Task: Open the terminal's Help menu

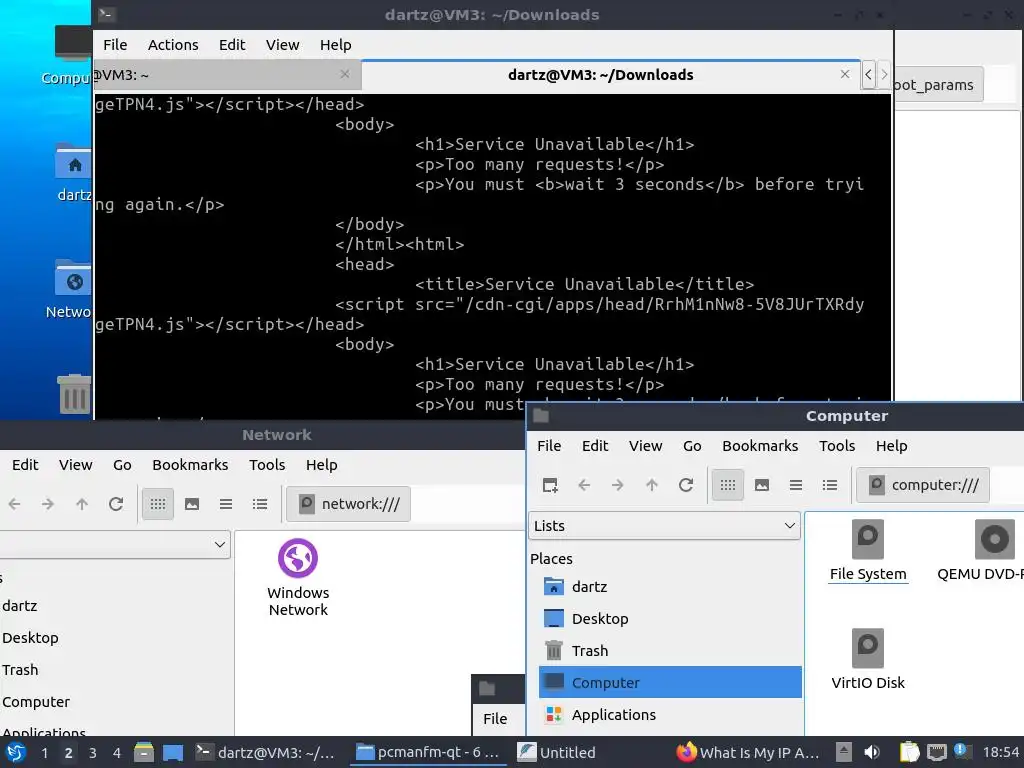Action: click(336, 45)
